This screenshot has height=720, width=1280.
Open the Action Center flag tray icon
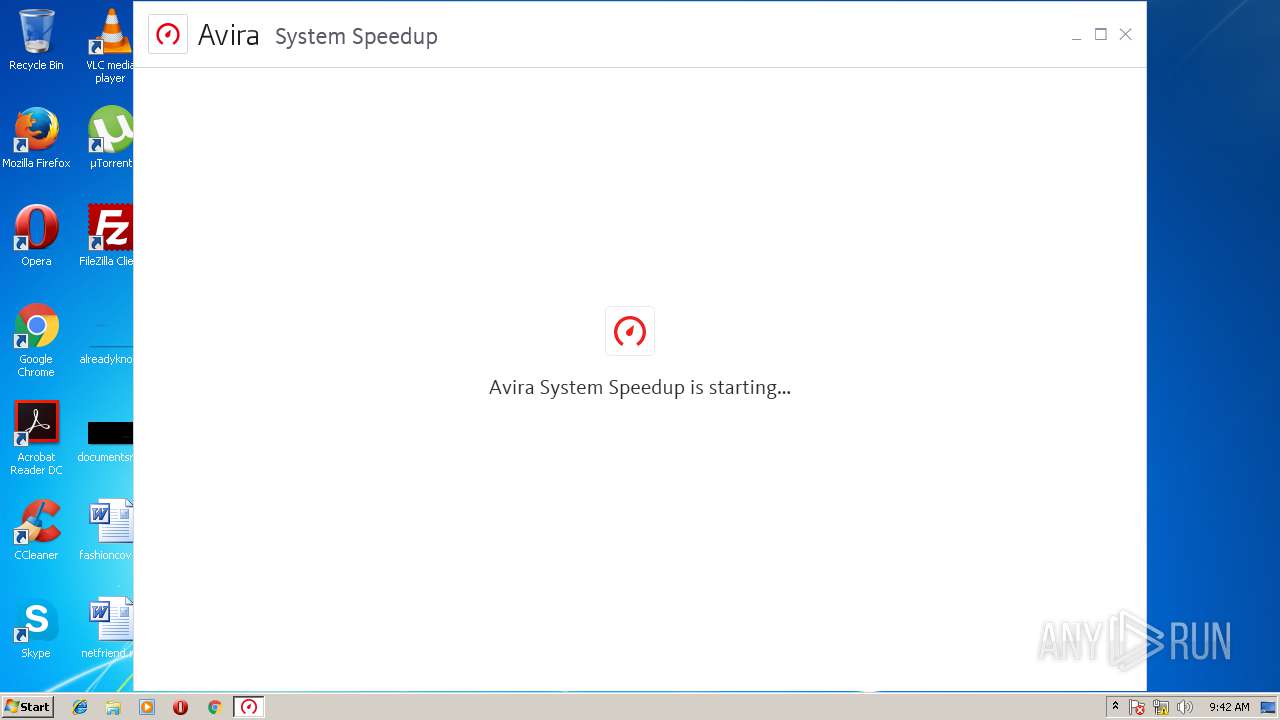point(1137,707)
